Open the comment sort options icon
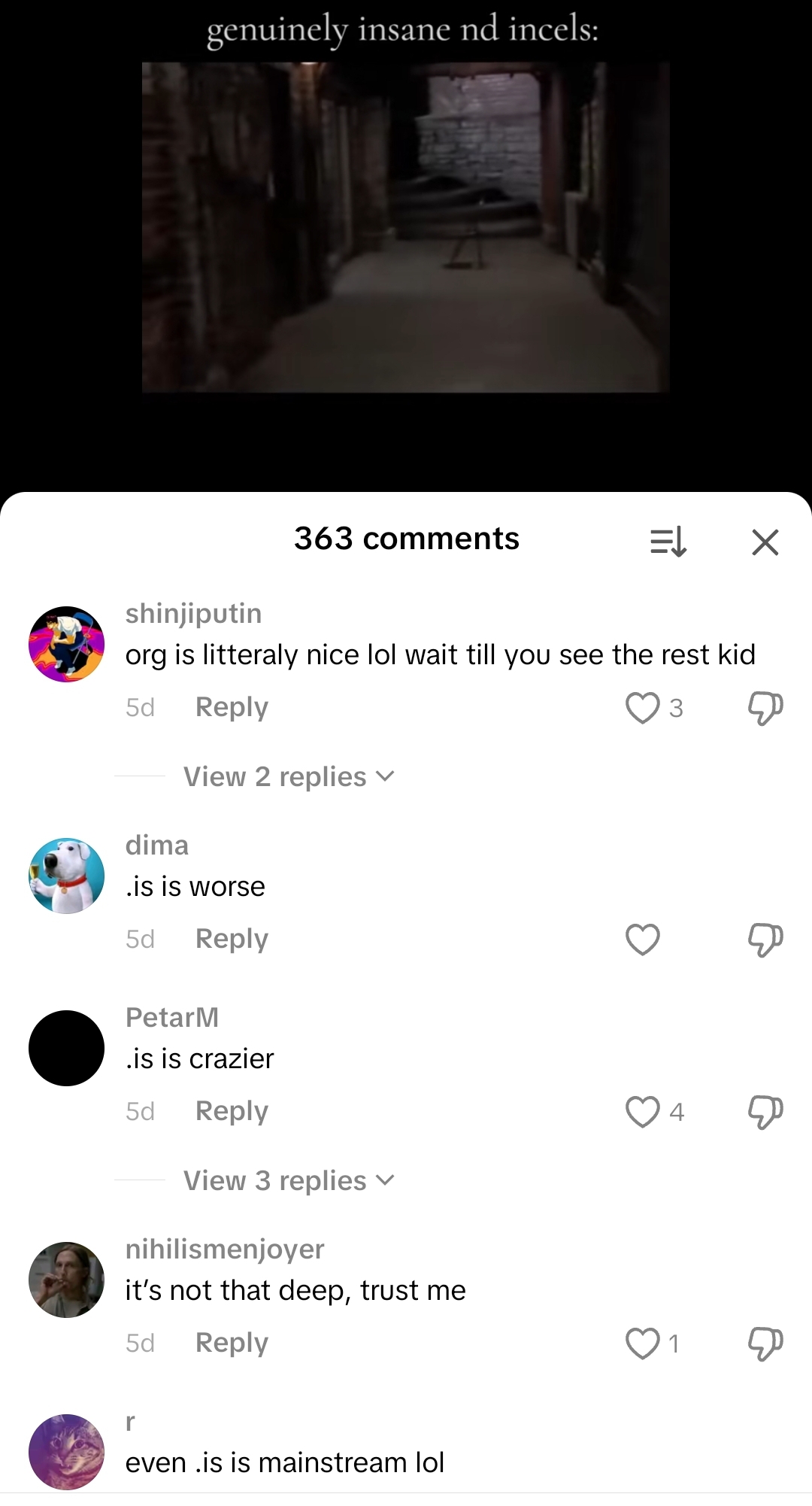812x1506 pixels. click(668, 542)
